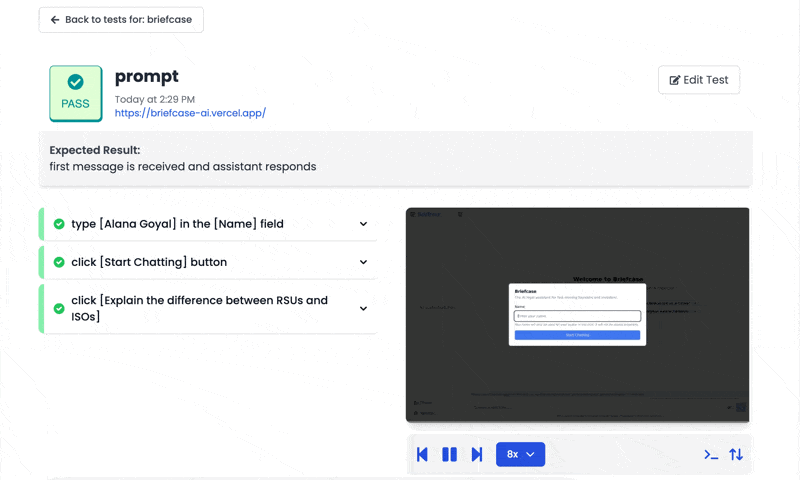This screenshot has height=480, width=800.
Task: Open the 8x playback speed dropdown
Action: [x=520, y=454]
